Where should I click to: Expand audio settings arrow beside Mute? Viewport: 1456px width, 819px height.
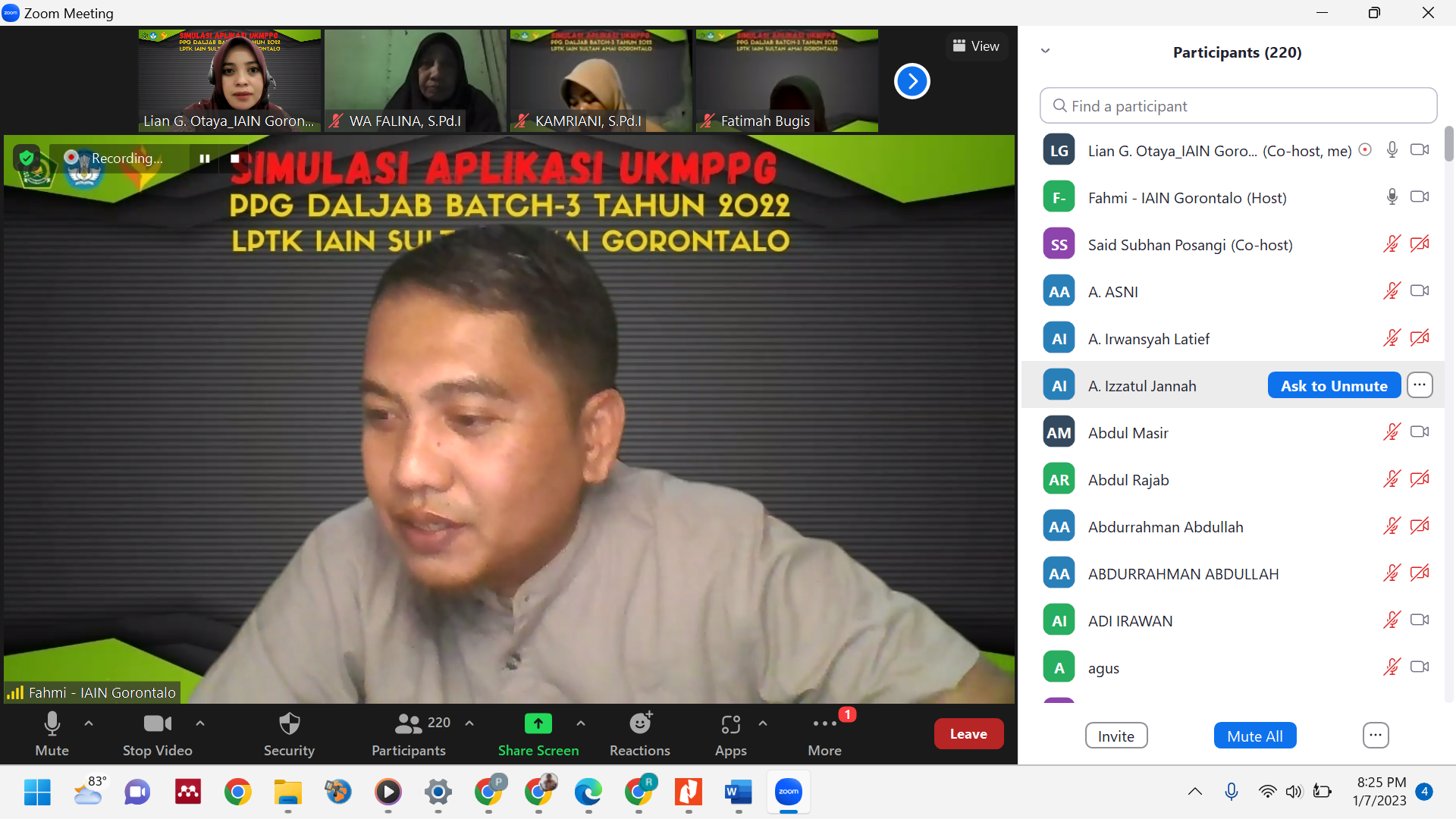pos(89,723)
